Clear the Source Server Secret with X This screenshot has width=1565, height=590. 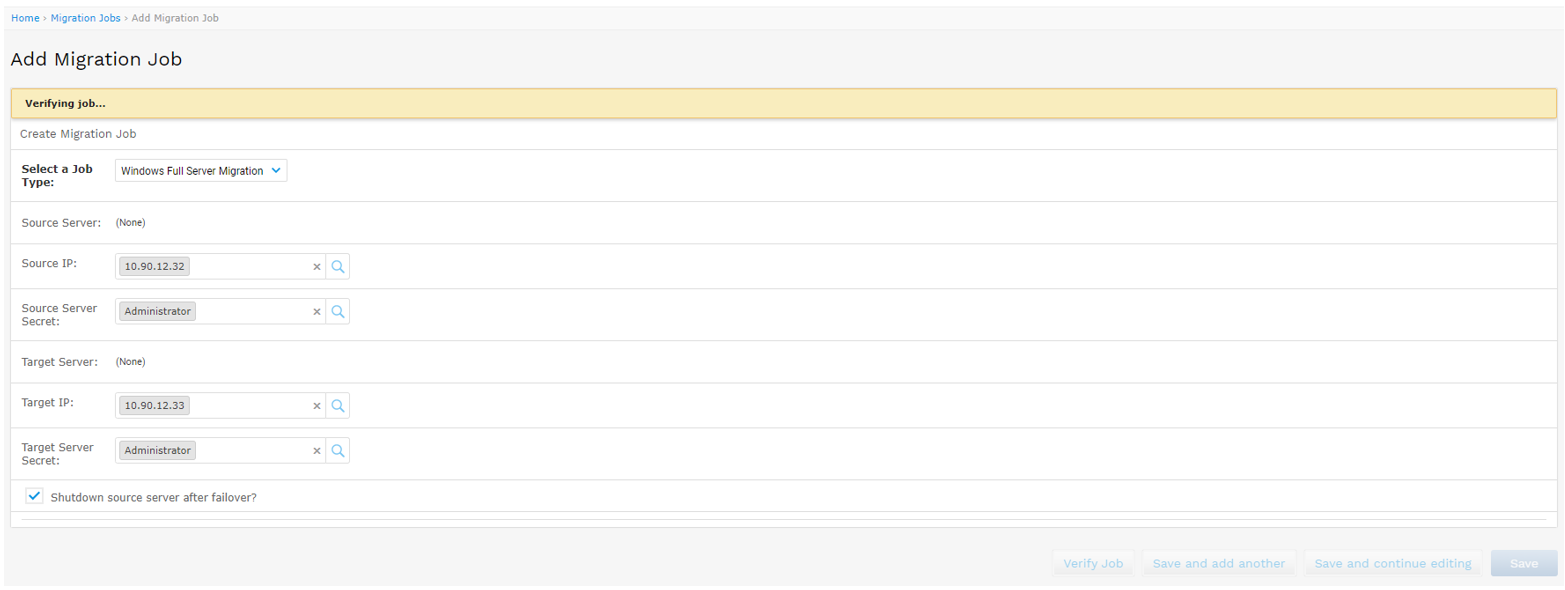click(317, 312)
